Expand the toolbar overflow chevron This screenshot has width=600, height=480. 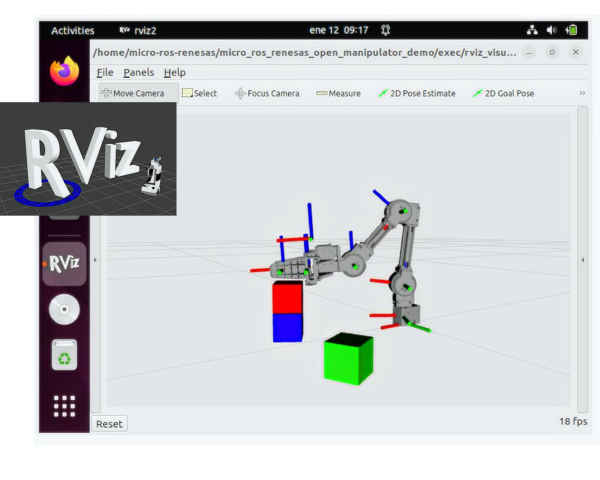(582, 93)
